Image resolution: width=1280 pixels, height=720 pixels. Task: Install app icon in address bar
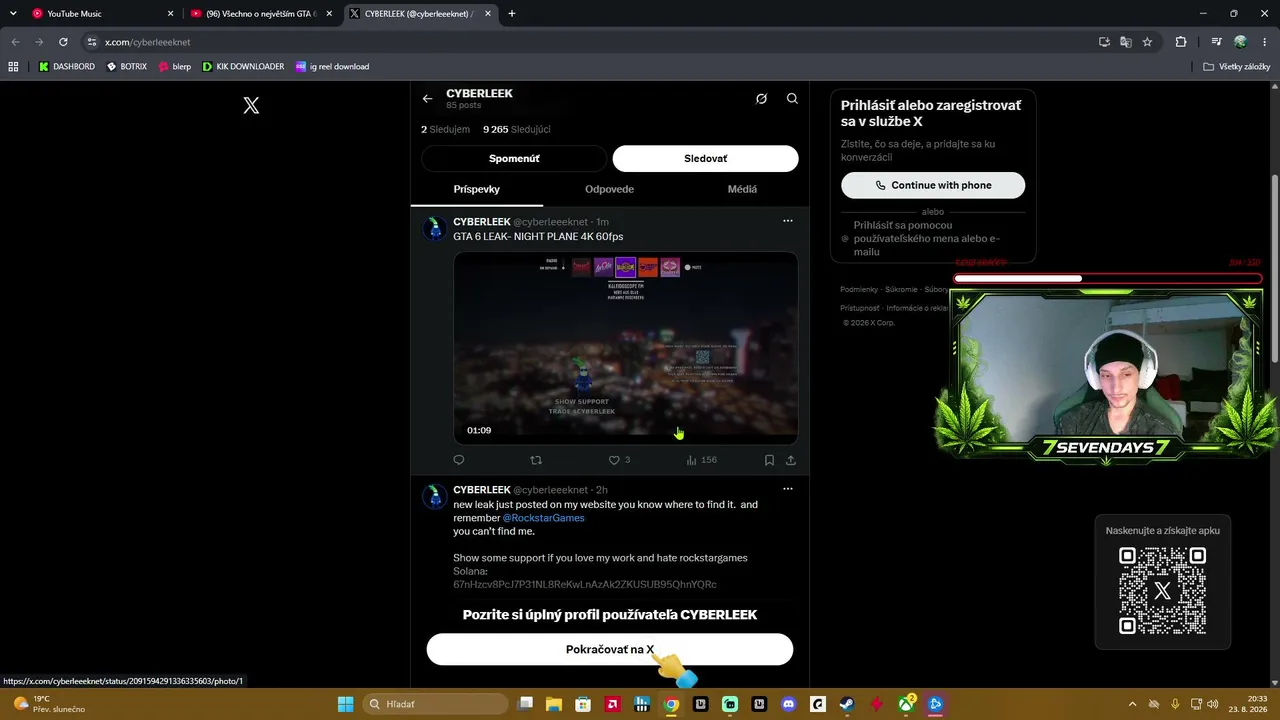click(1104, 42)
